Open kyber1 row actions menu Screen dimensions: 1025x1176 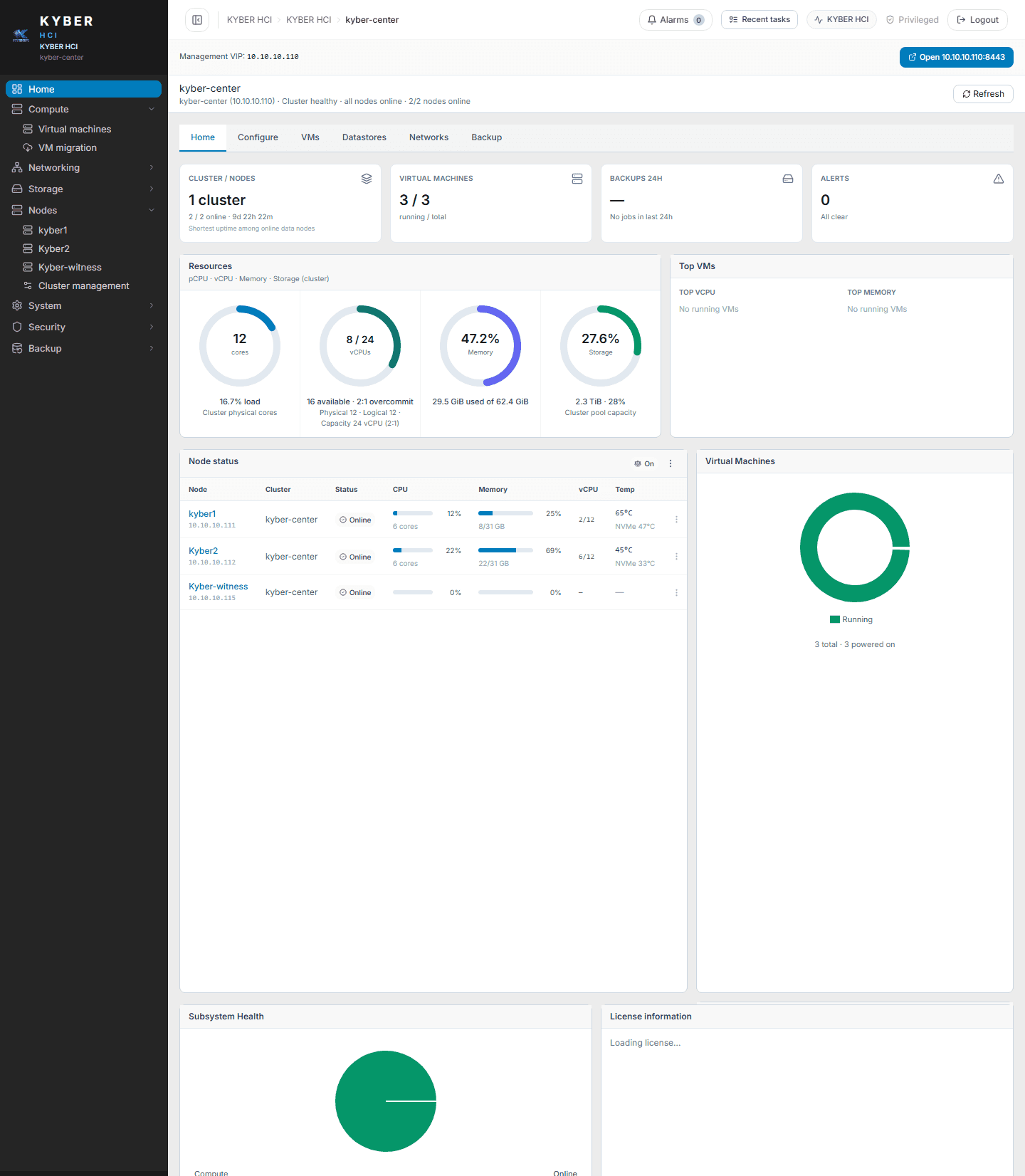click(x=676, y=520)
